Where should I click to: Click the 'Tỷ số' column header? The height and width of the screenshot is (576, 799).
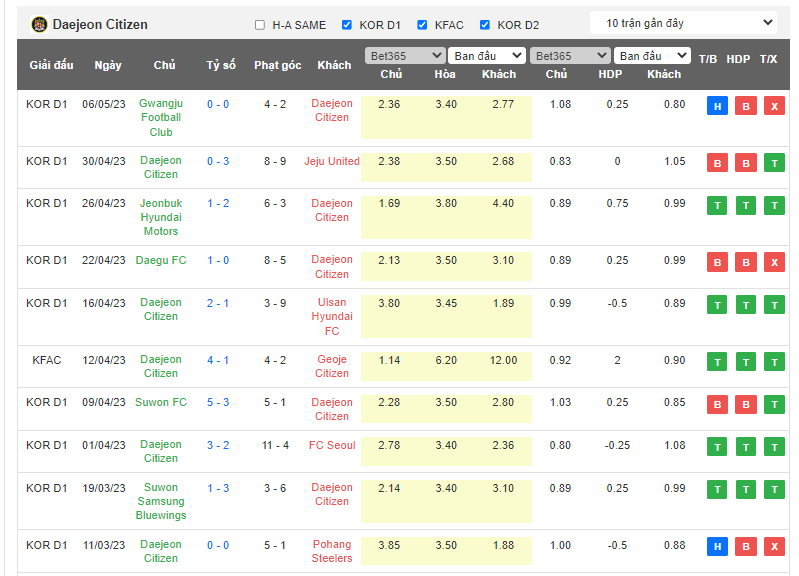coord(221,65)
